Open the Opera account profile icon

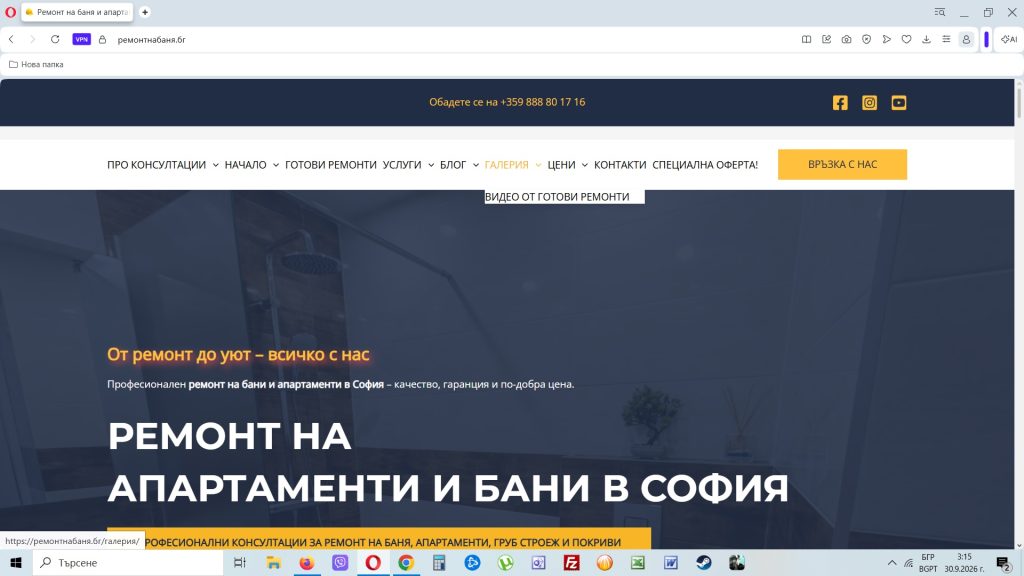pos(967,39)
